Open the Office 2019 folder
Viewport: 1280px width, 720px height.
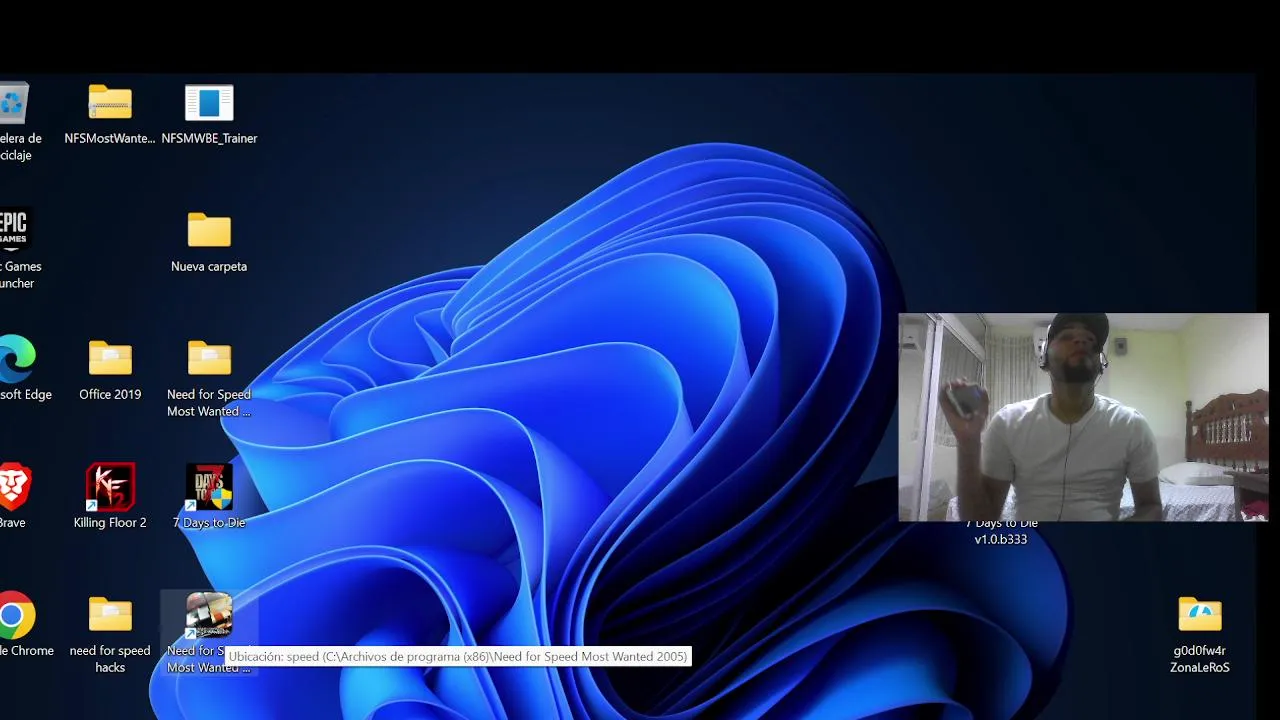[110, 358]
